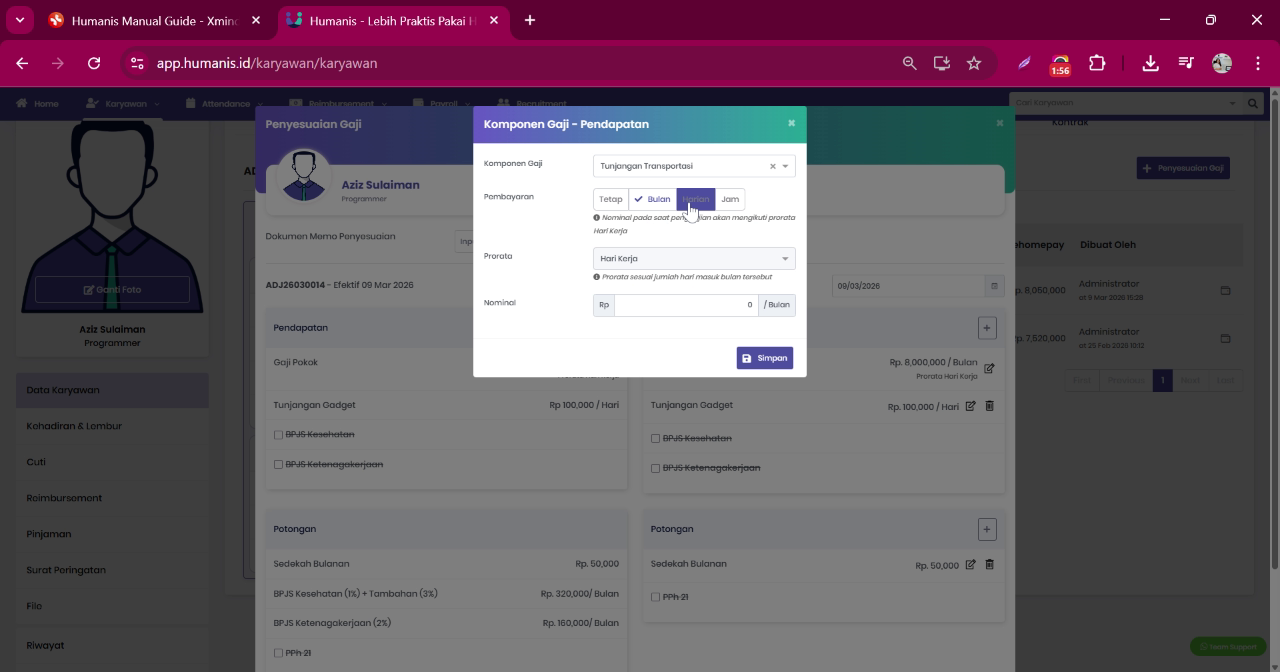Viewport: 1280px width, 672px height.
Task: Open the Home menu
Action: [38, 103]
